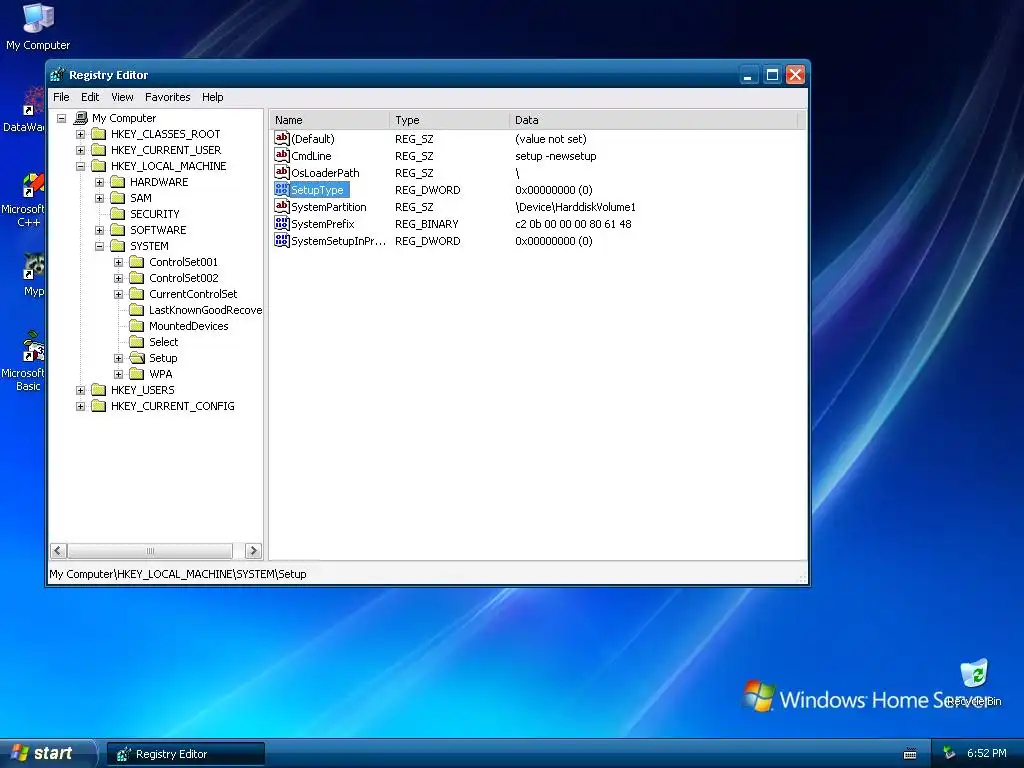Viewport: 1024px width, 768px height.
Task: Click the tree pane right scroll arrow
Action: 253,551
